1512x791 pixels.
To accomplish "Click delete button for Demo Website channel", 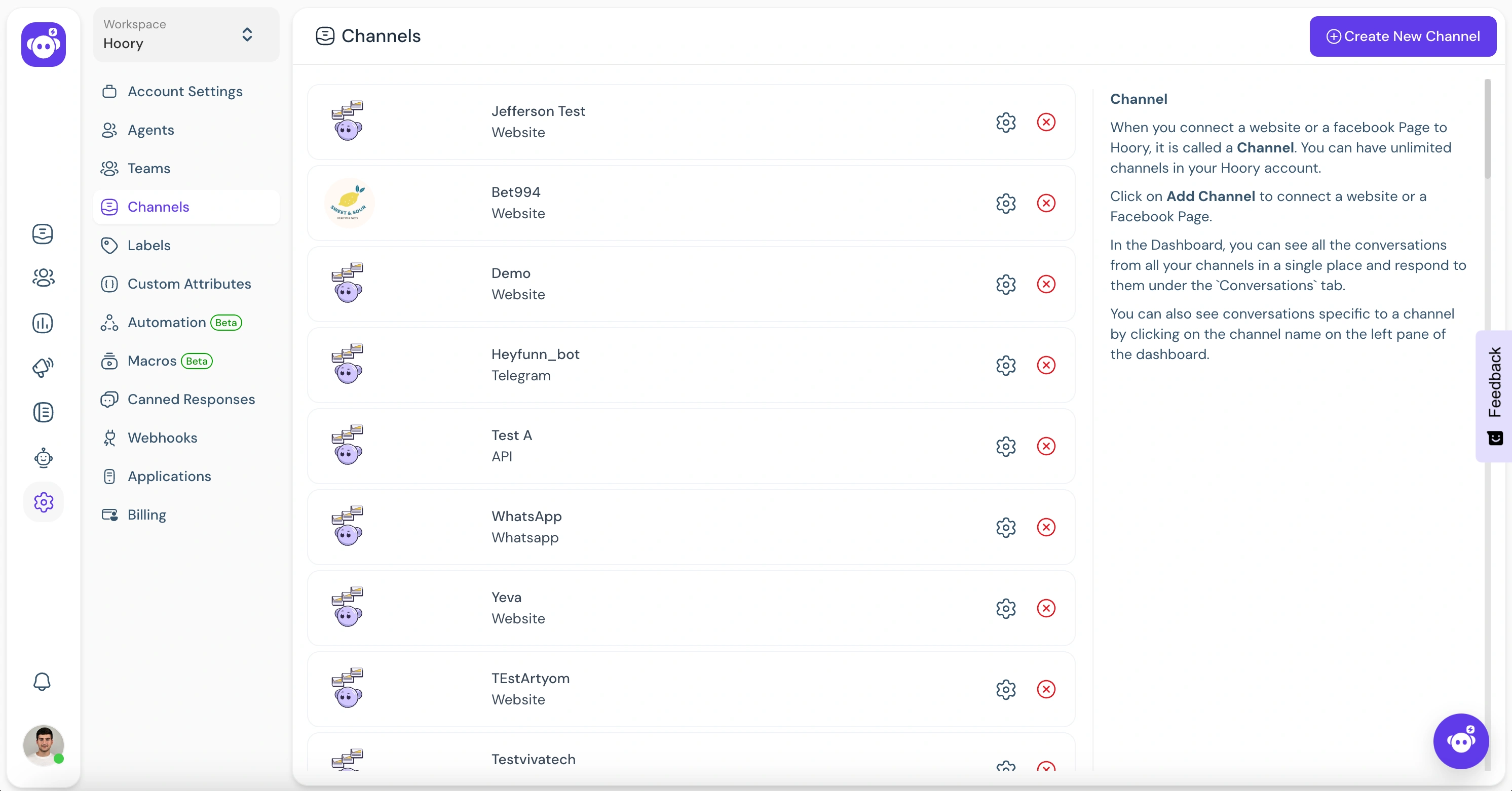I will [x=1046, y=284].
